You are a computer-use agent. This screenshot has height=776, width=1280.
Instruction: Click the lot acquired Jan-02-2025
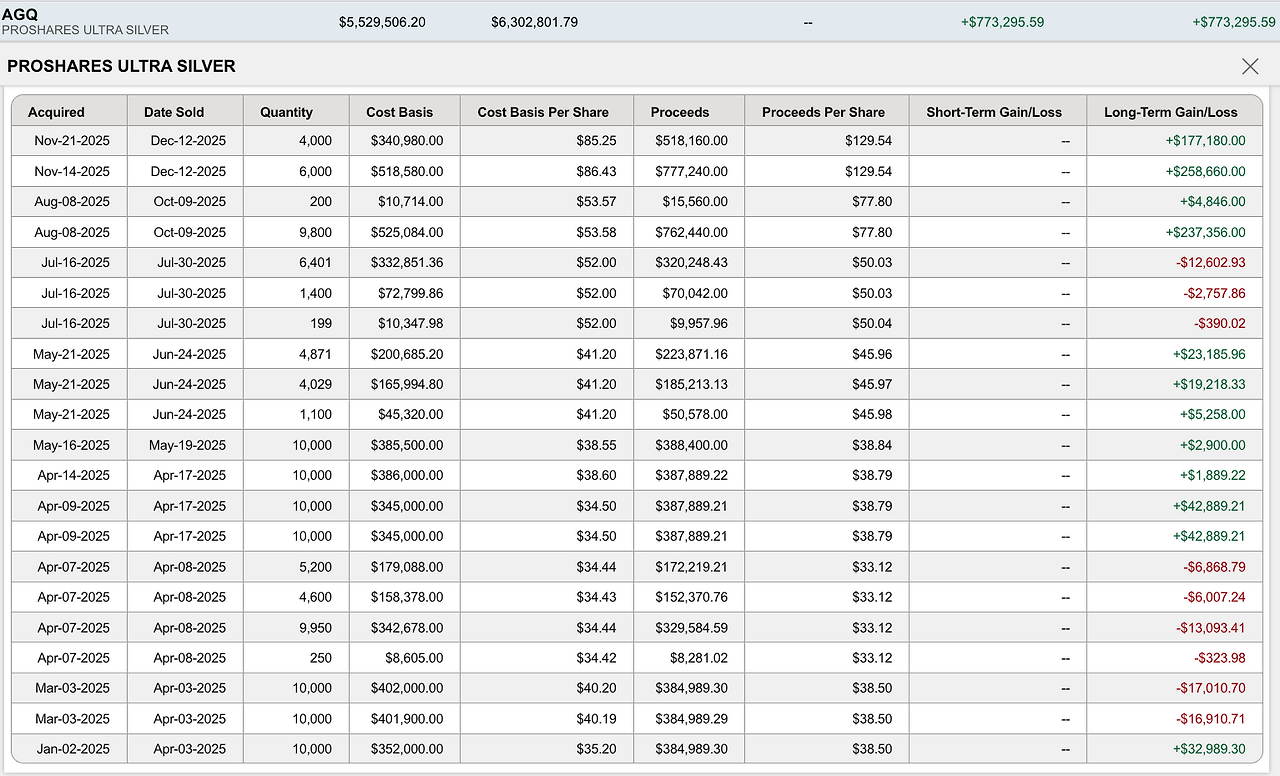(67, 749)
